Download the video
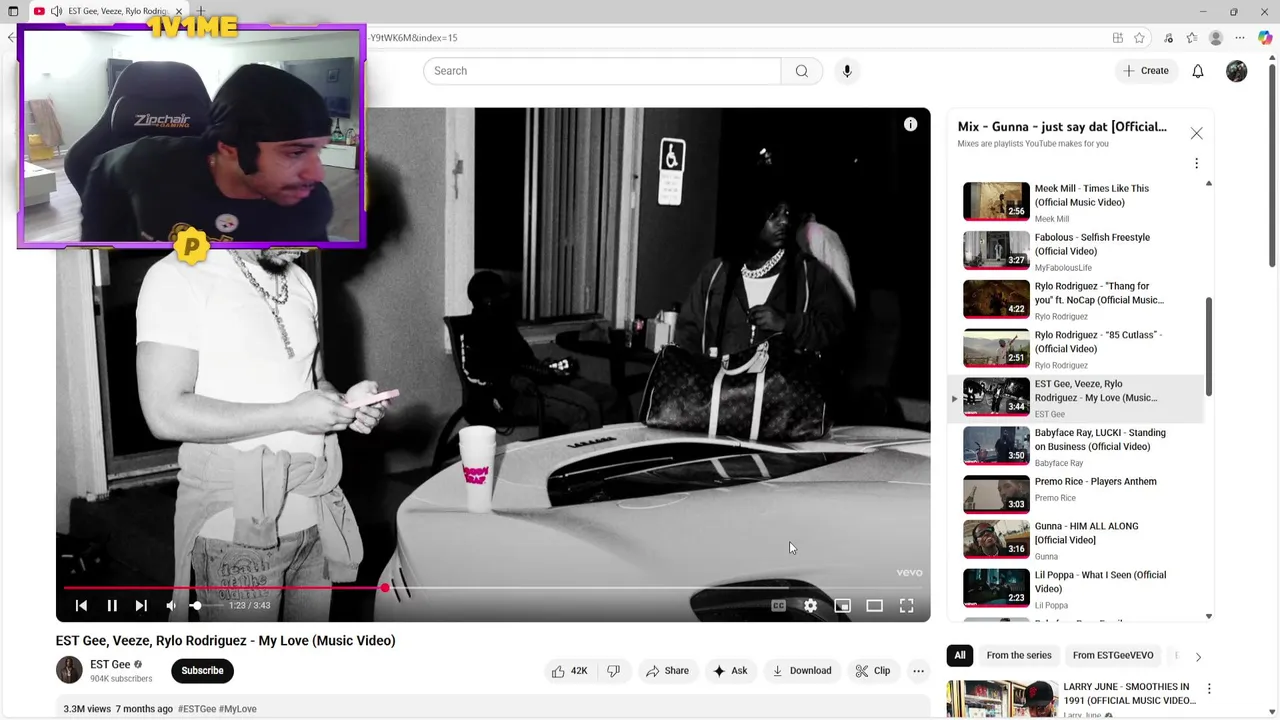 pos(802,671)
